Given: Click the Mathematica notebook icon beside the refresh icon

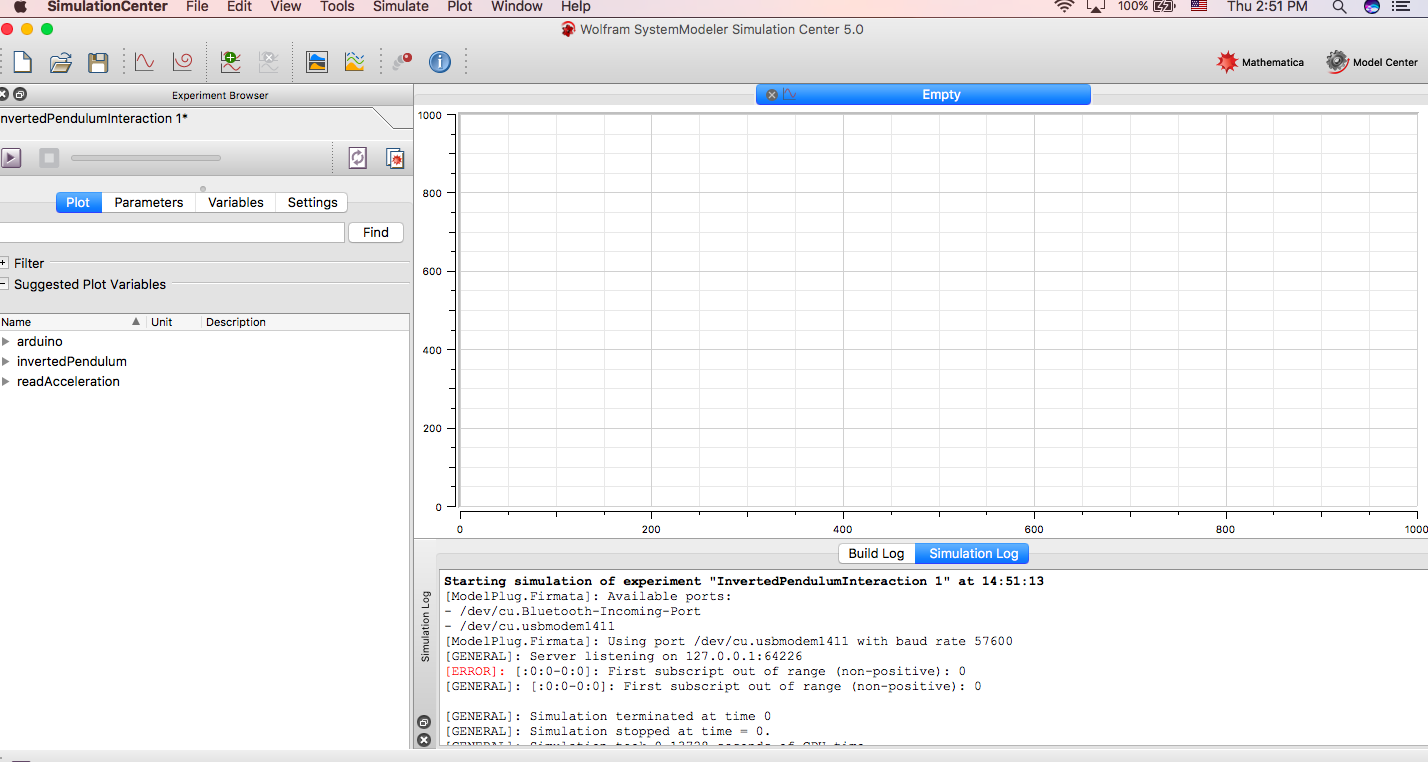Looking at the screenshot, I should (x=395, y=158).
